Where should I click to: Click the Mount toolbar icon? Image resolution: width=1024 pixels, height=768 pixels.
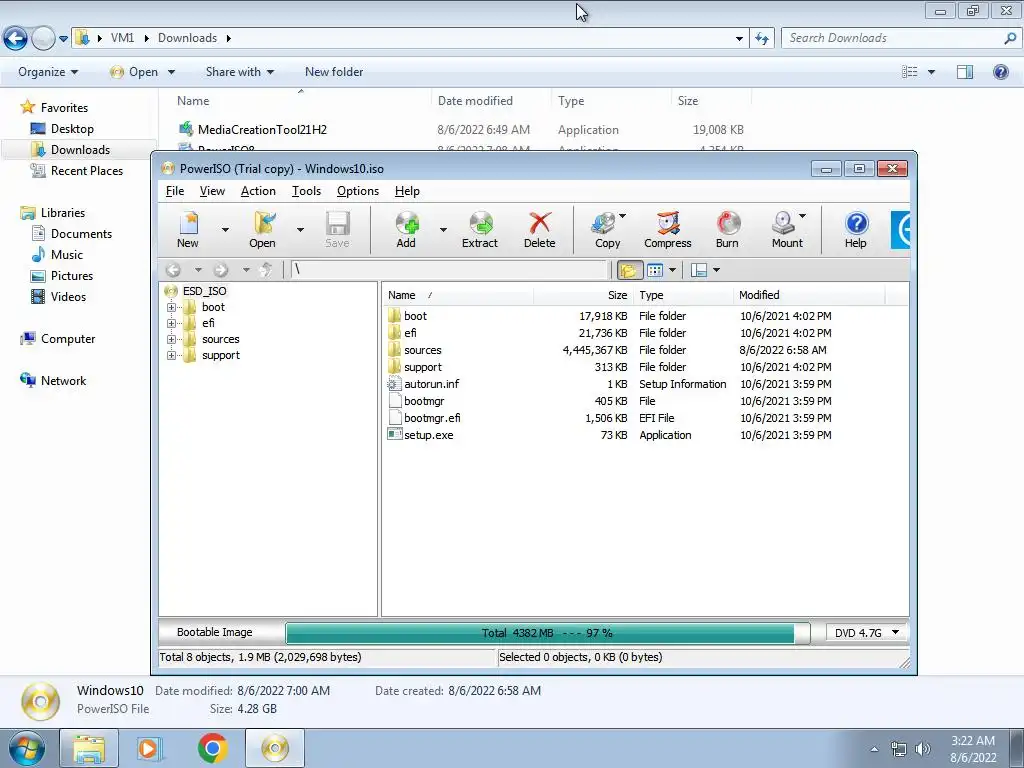pos(785,229)
